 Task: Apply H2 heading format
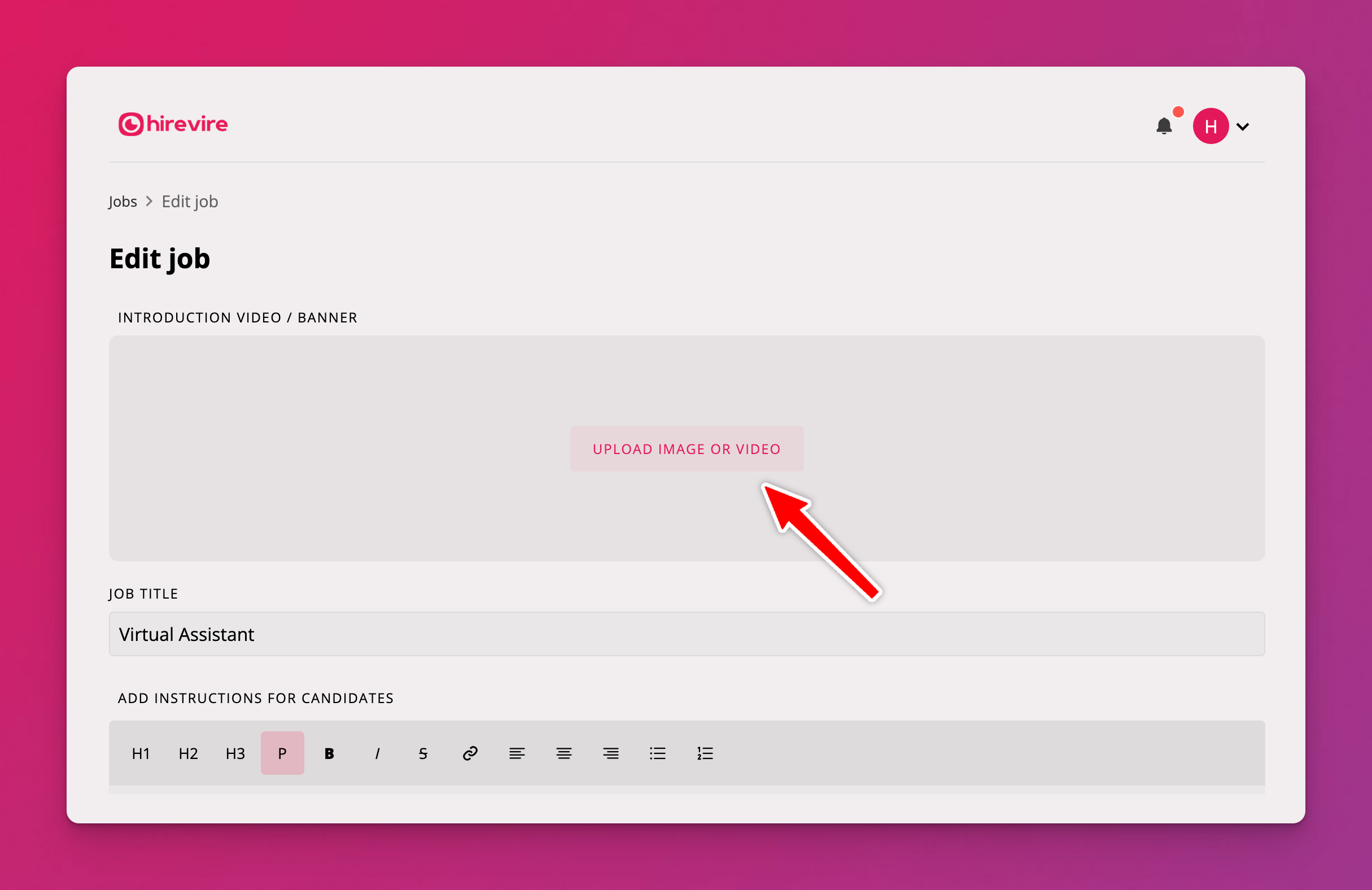[188, 753]
